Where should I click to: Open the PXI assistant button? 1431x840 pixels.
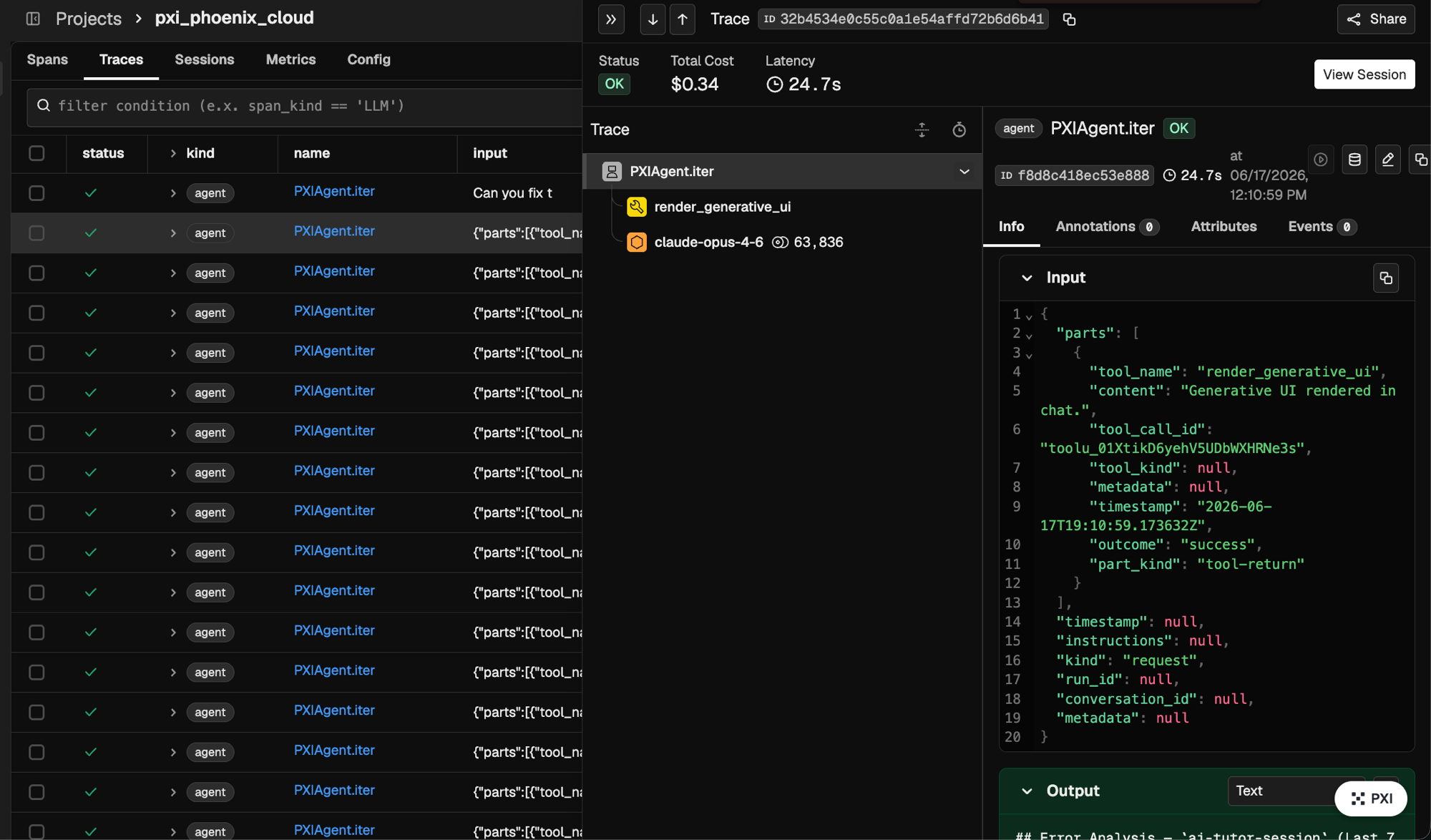(x=1371, y=799)
